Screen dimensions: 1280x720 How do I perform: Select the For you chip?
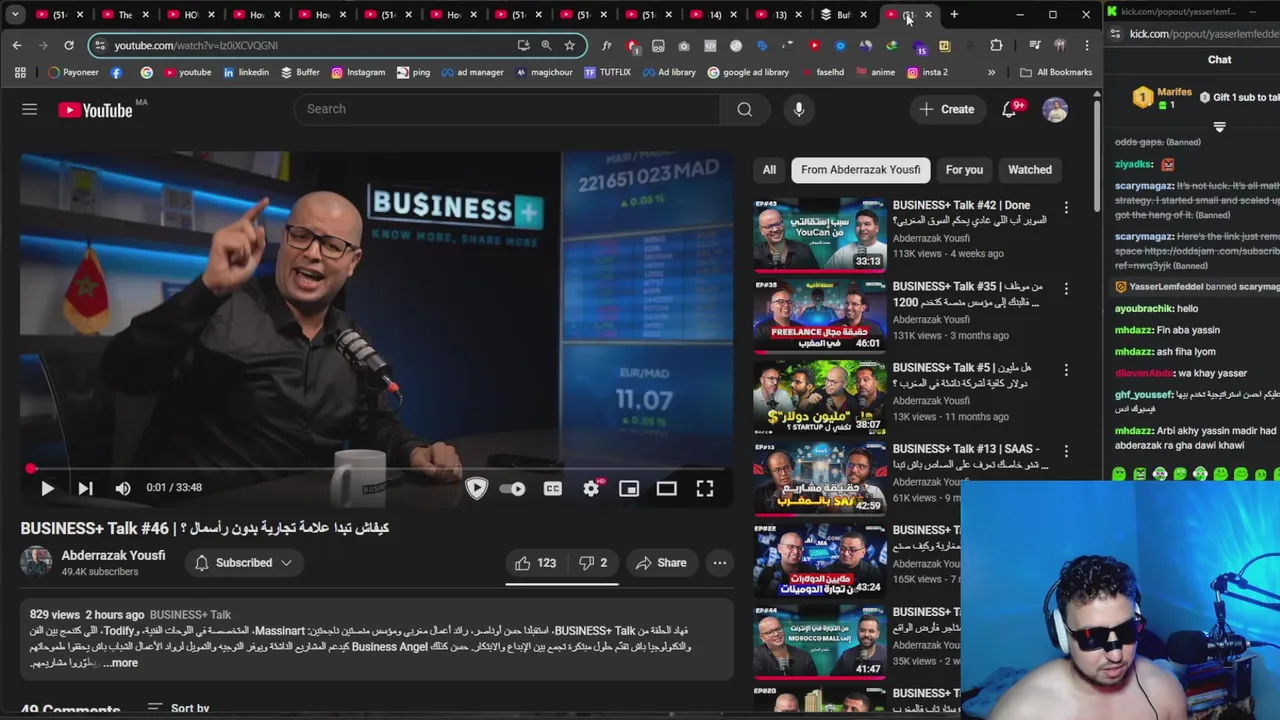(x=964, y=170)
